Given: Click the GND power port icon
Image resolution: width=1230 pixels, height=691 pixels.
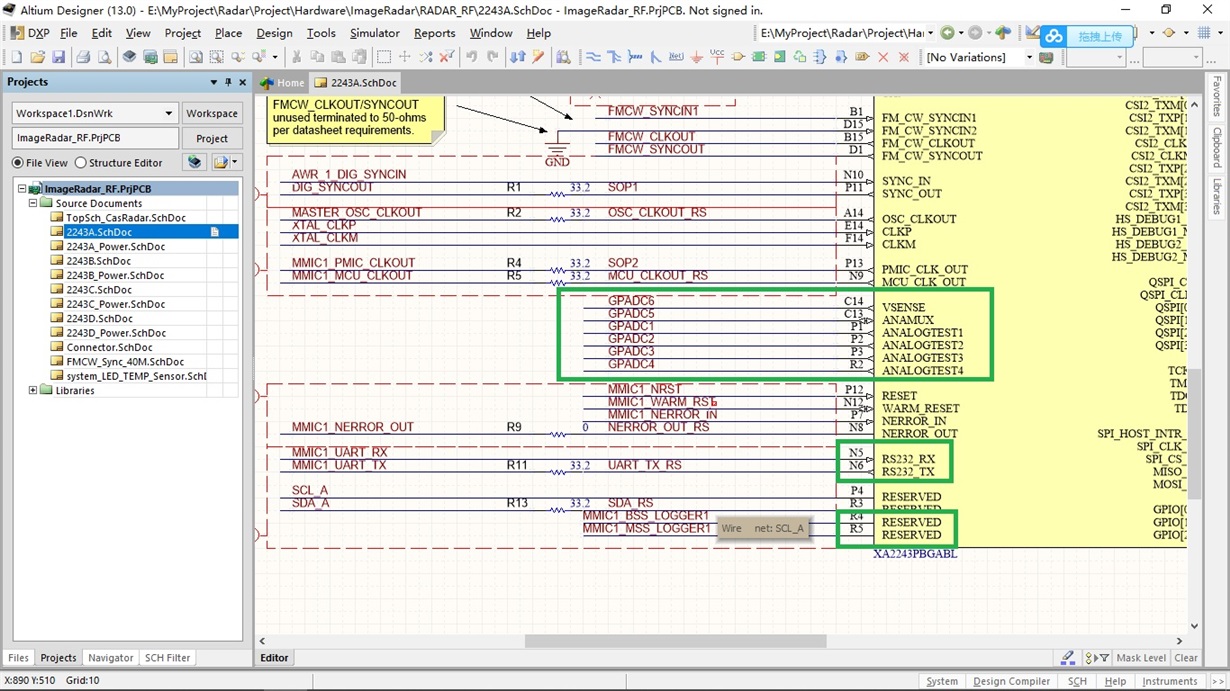Looking at the screenshot, I should tap(697, 57).
